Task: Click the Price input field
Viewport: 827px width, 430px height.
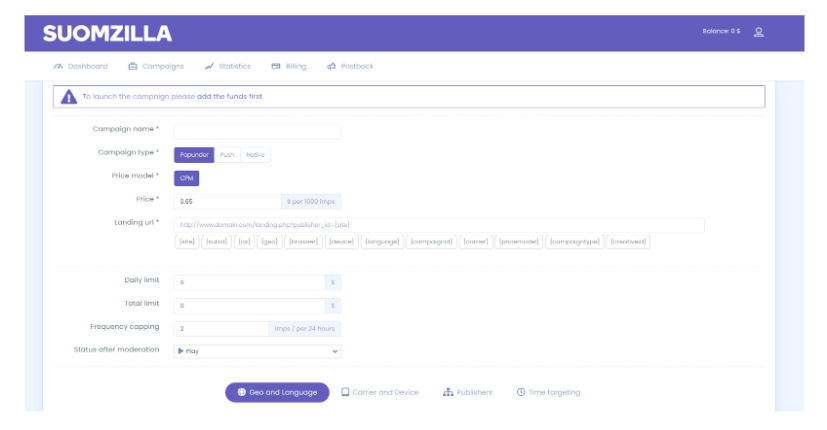Action: tap(227, 202)
